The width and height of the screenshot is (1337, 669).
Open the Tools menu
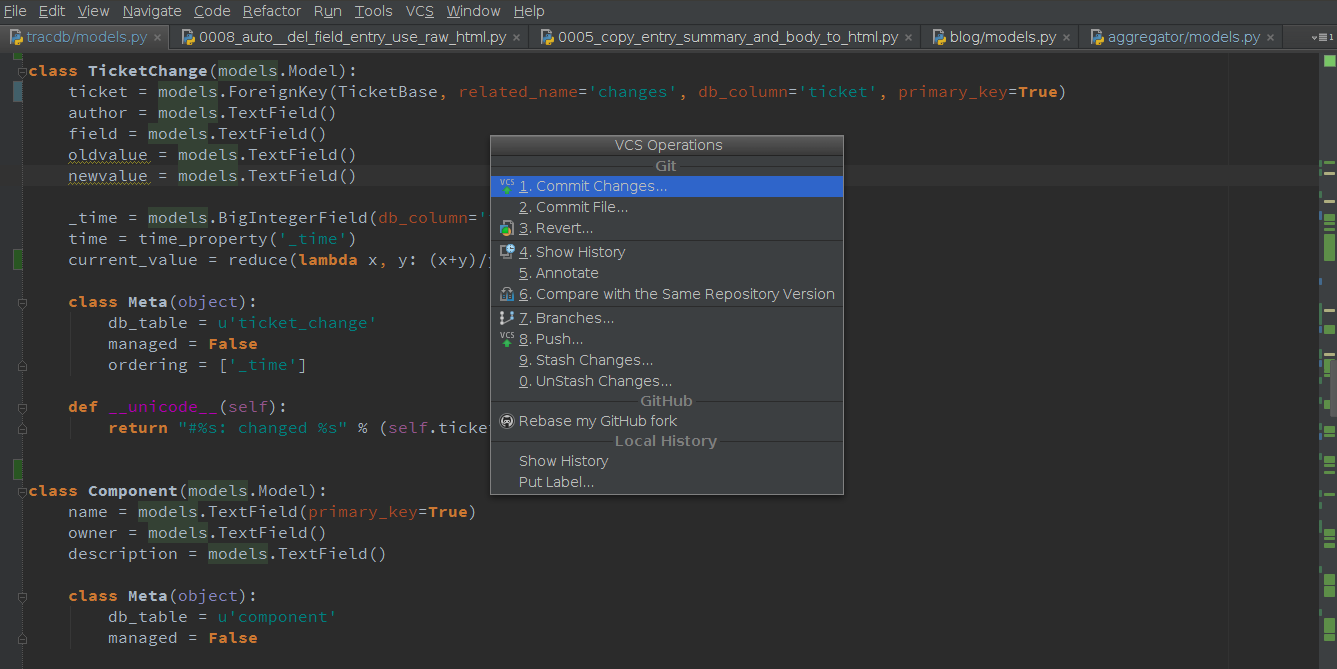tap(374, 11)
